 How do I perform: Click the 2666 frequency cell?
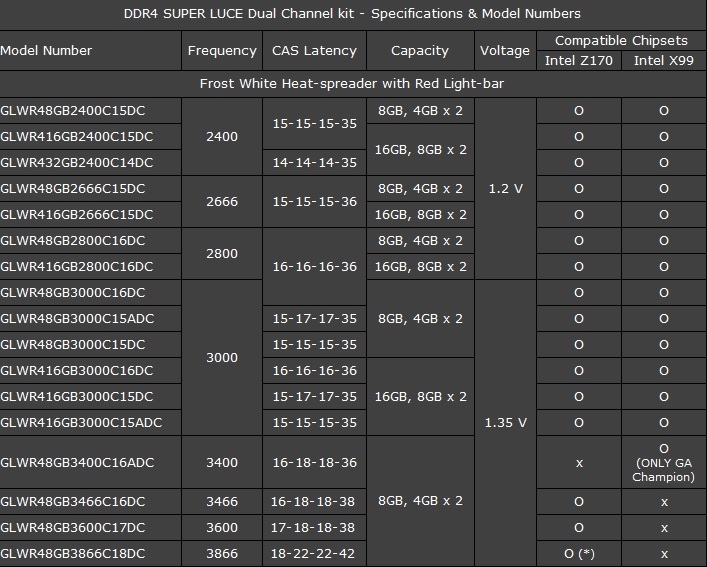click(222, 201)
